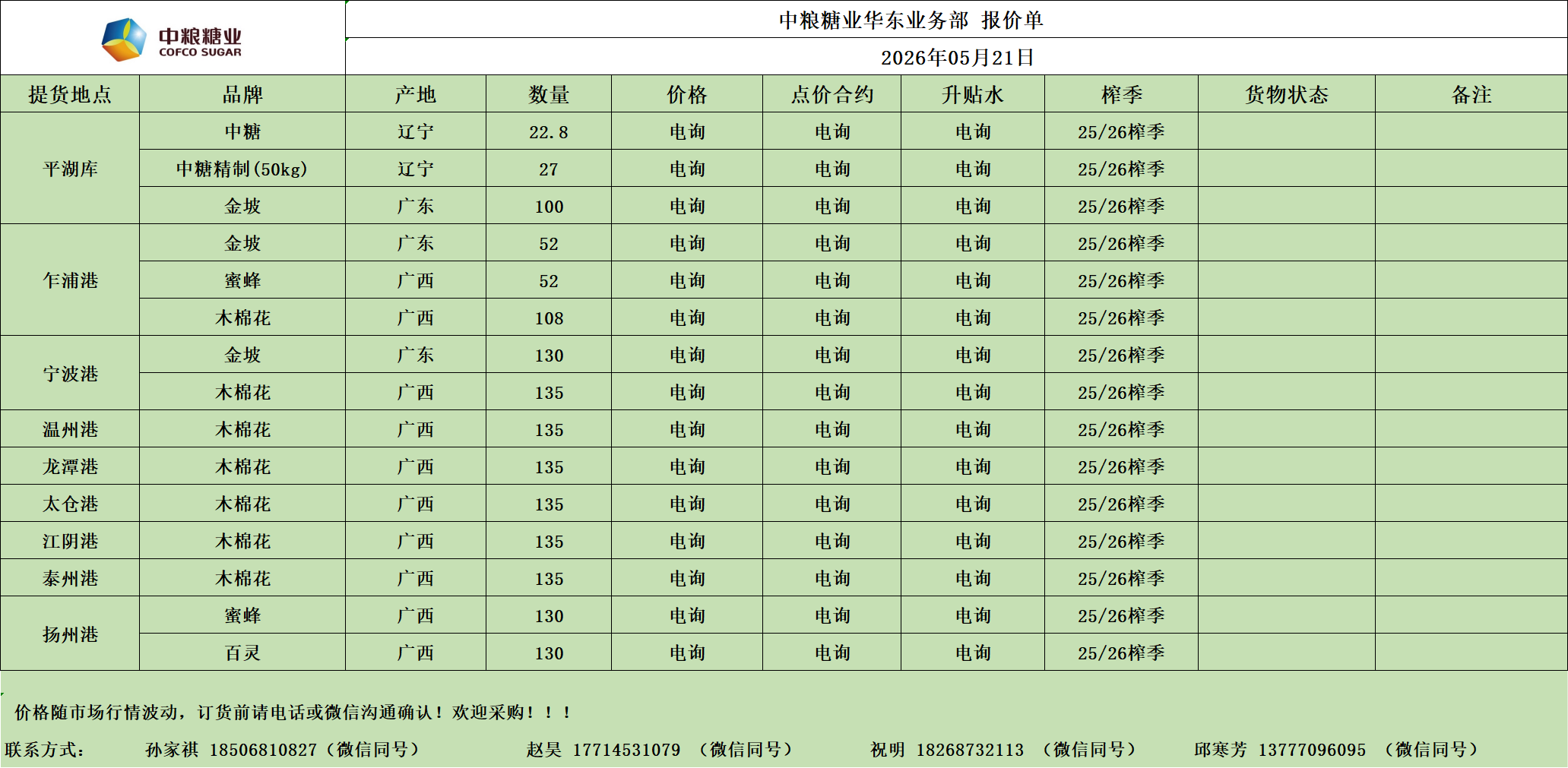Select the 宁波港 location cell
Screen dimensions: 1568x768
pos(70,374)
